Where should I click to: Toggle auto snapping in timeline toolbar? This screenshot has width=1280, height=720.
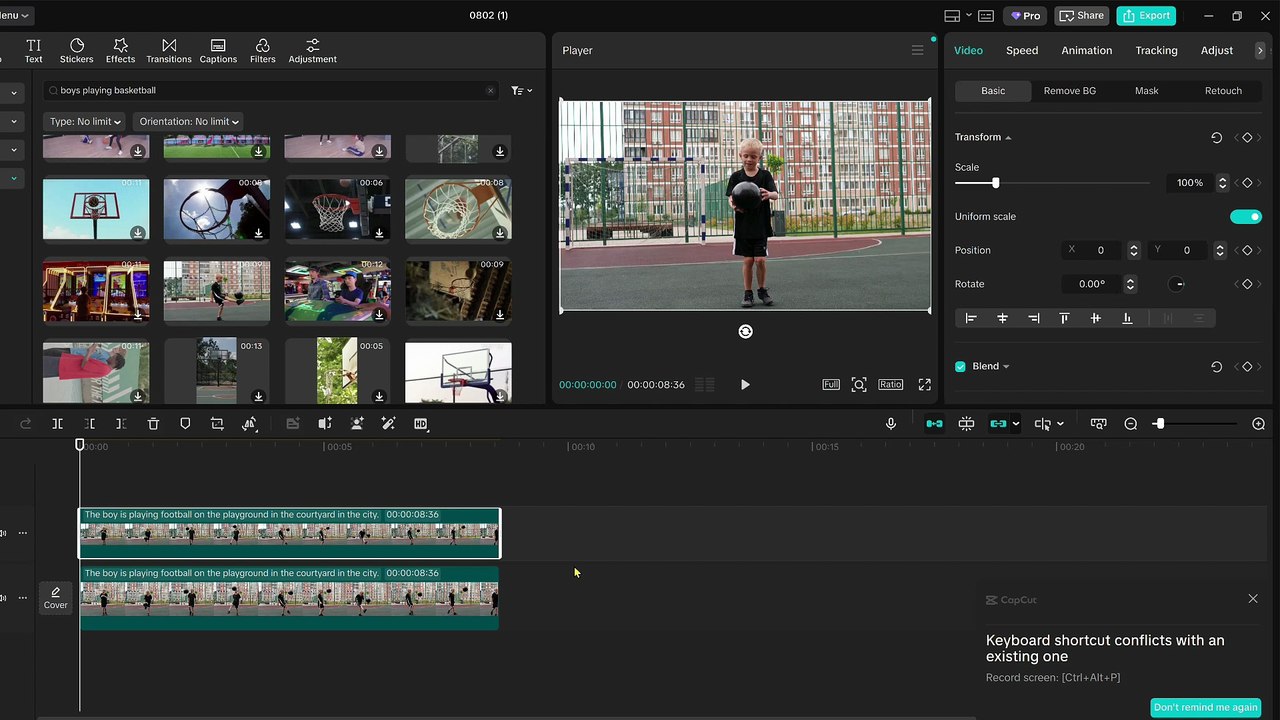[x=966, y=424]
